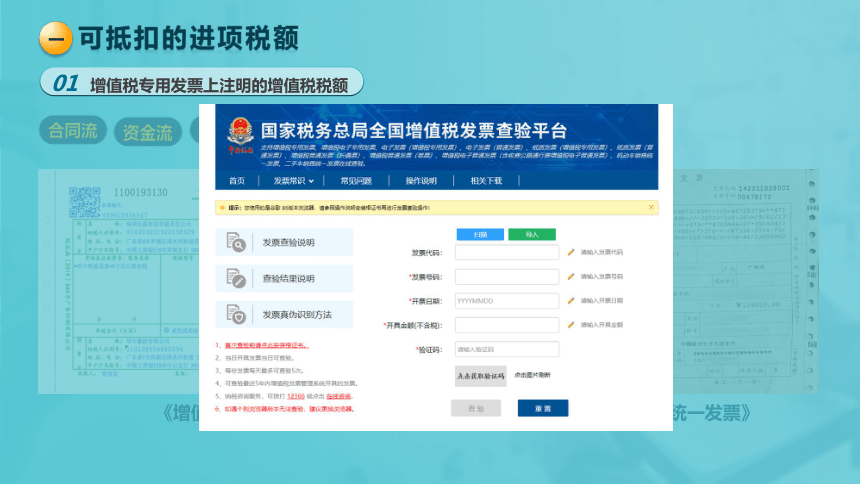Click the 合同流 pill label

click(72, 131)
